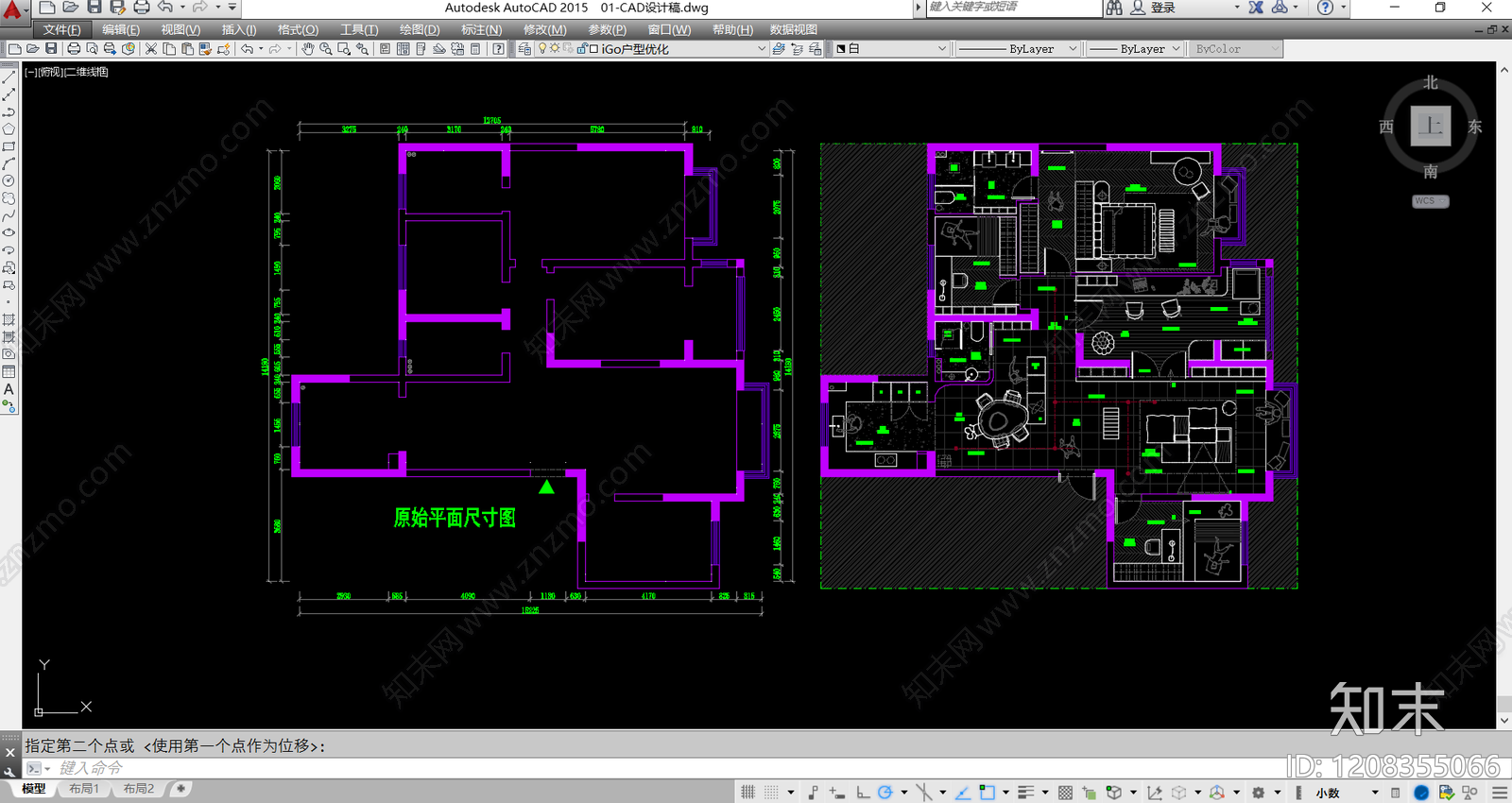
Task: Click the binoculars search icon
Action: point(1115,8)
